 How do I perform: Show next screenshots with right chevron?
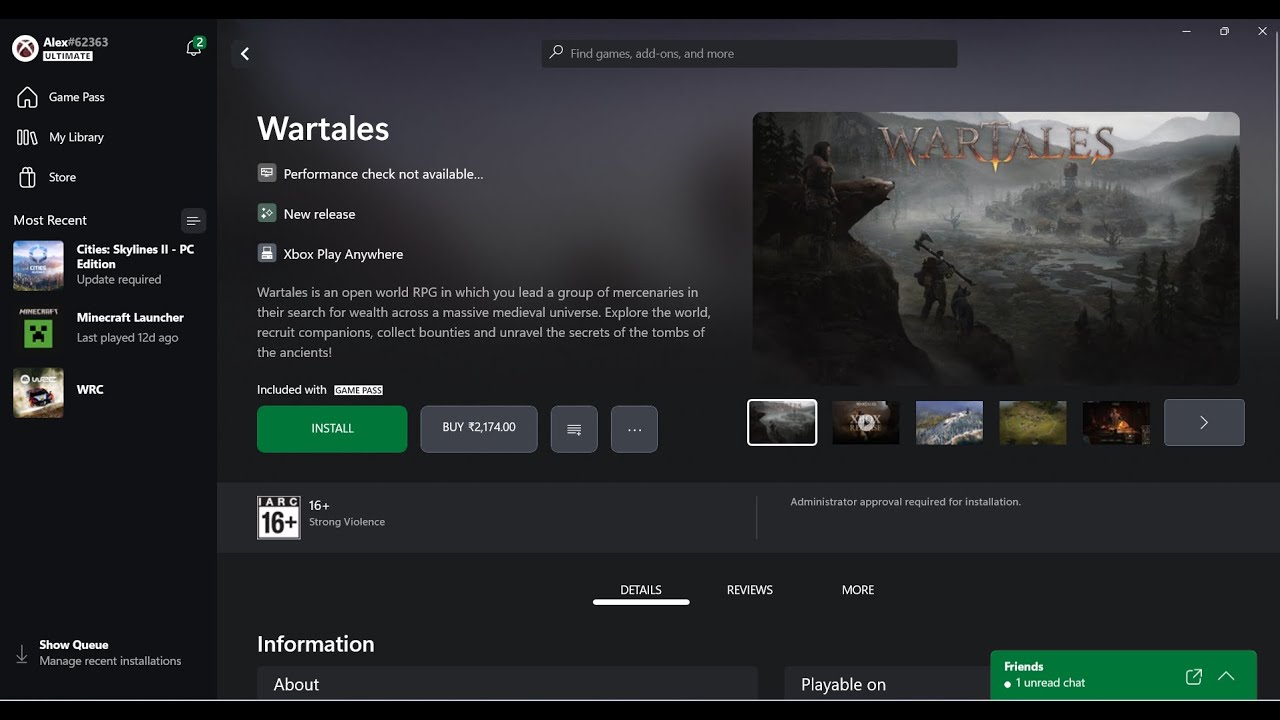point(1204,423)
